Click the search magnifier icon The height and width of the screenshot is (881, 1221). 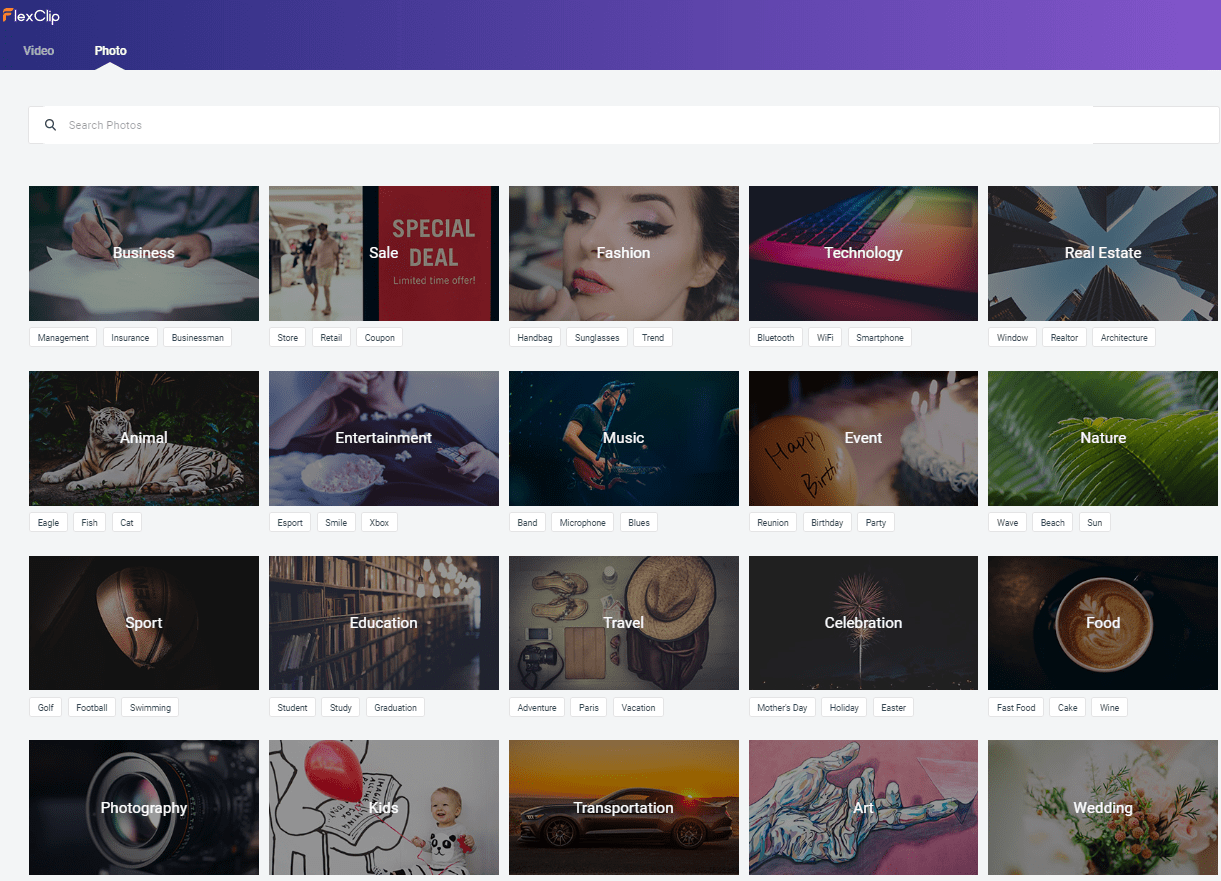pos(51,125)
